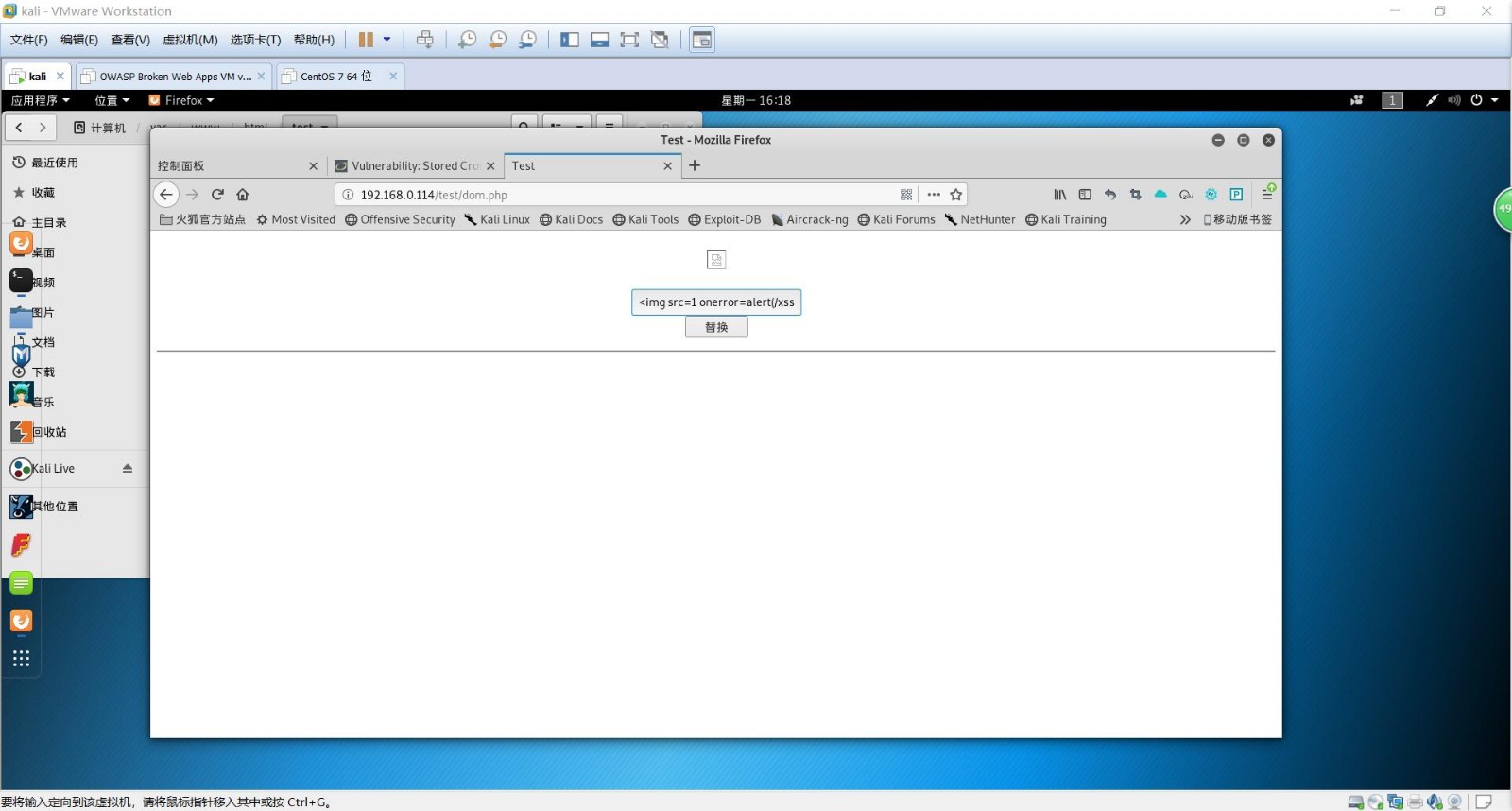Open the 帮助(H) menu

pos(314,40)
